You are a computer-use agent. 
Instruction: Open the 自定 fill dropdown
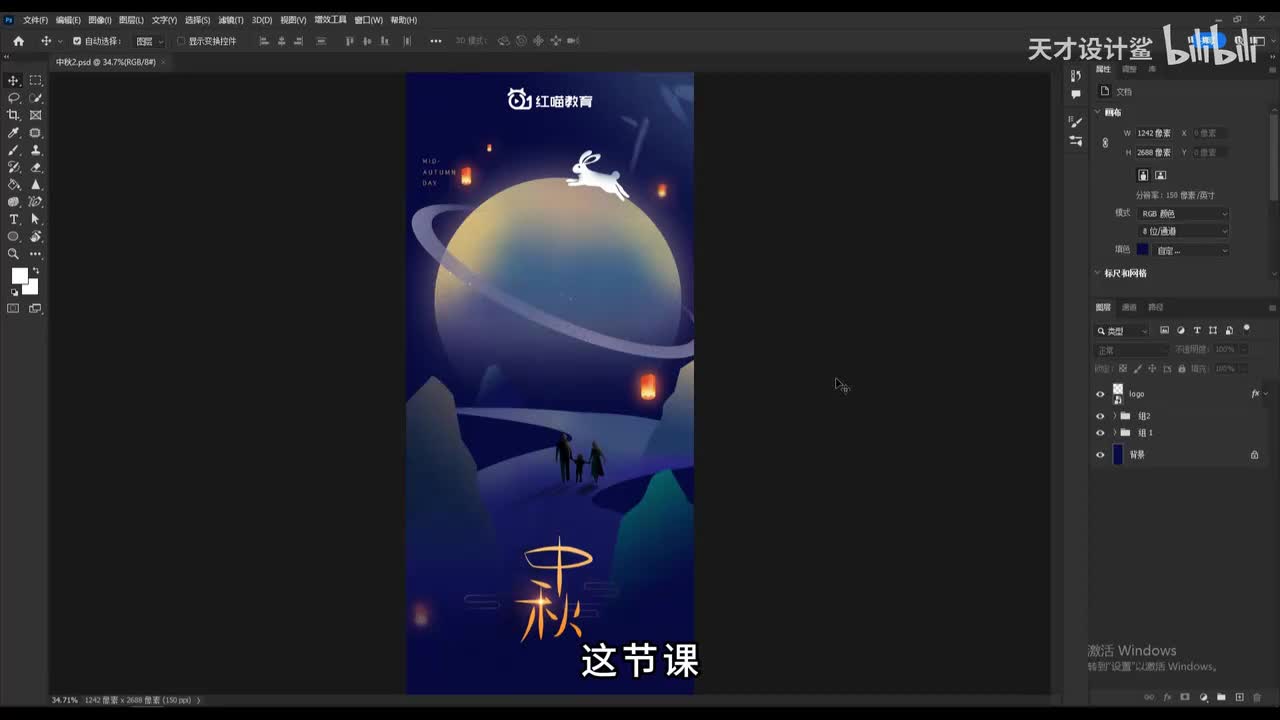[x=1192, y=250]
